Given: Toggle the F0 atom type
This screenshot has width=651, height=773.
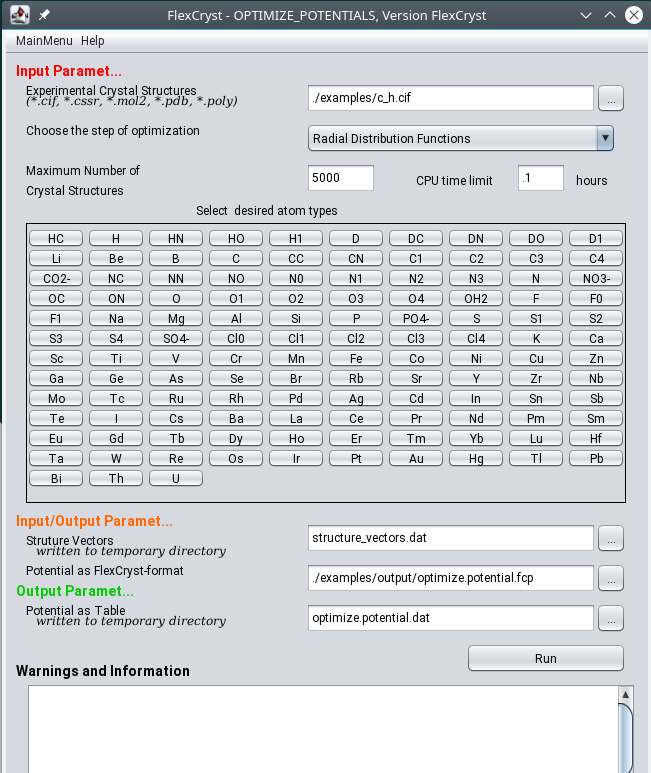Looking at the screenshot, I should click(x=596, y=298).
